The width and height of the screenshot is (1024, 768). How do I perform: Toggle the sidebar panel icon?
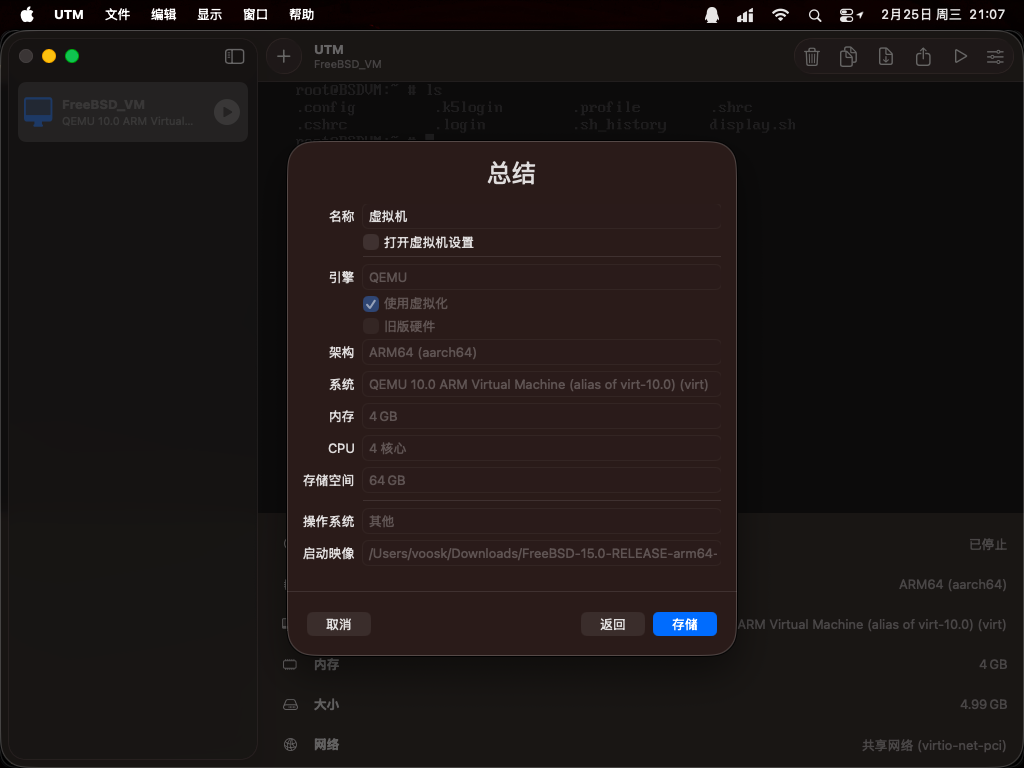click(x=234, y=57)
